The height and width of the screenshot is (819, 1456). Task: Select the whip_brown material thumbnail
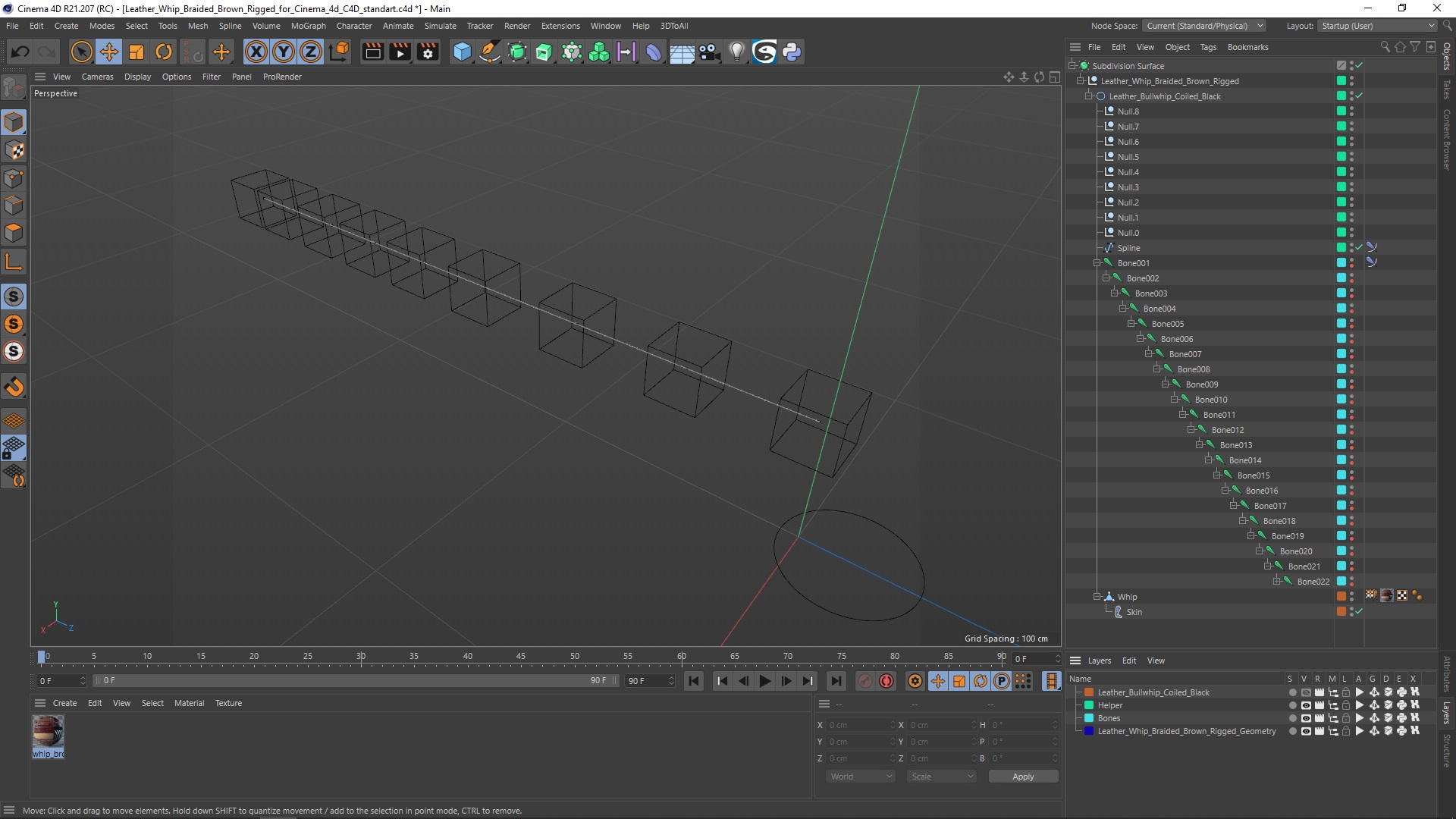coord(48,732)
